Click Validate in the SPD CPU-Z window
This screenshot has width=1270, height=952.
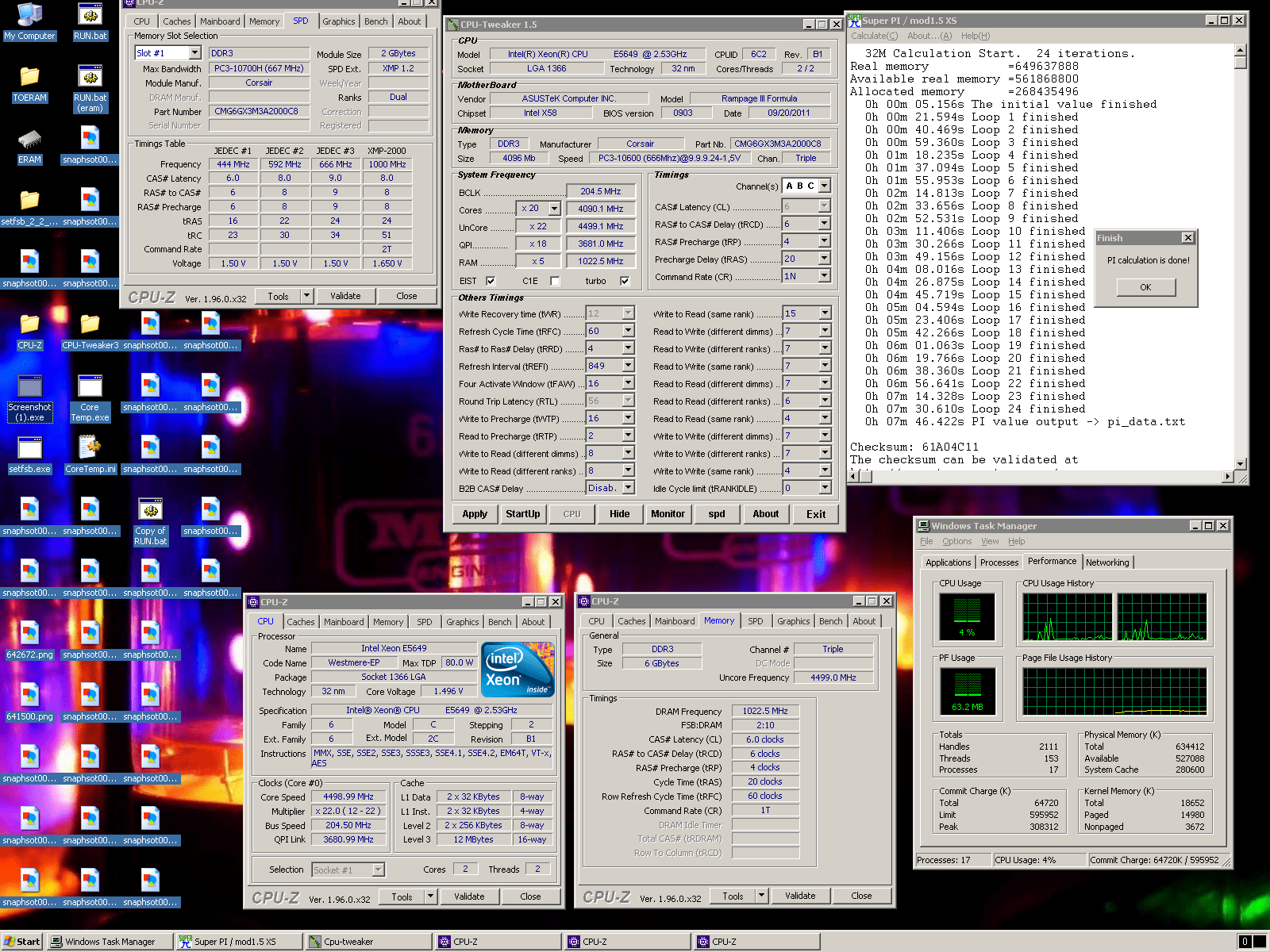(x=345, y=296)
